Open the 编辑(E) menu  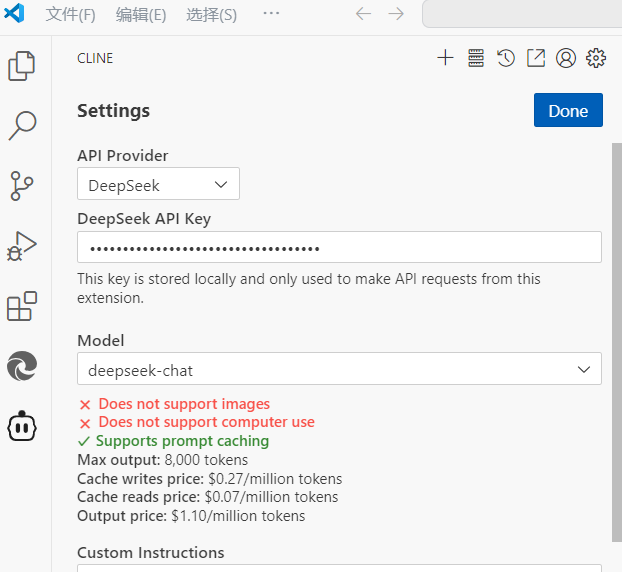tap(141, 14)
